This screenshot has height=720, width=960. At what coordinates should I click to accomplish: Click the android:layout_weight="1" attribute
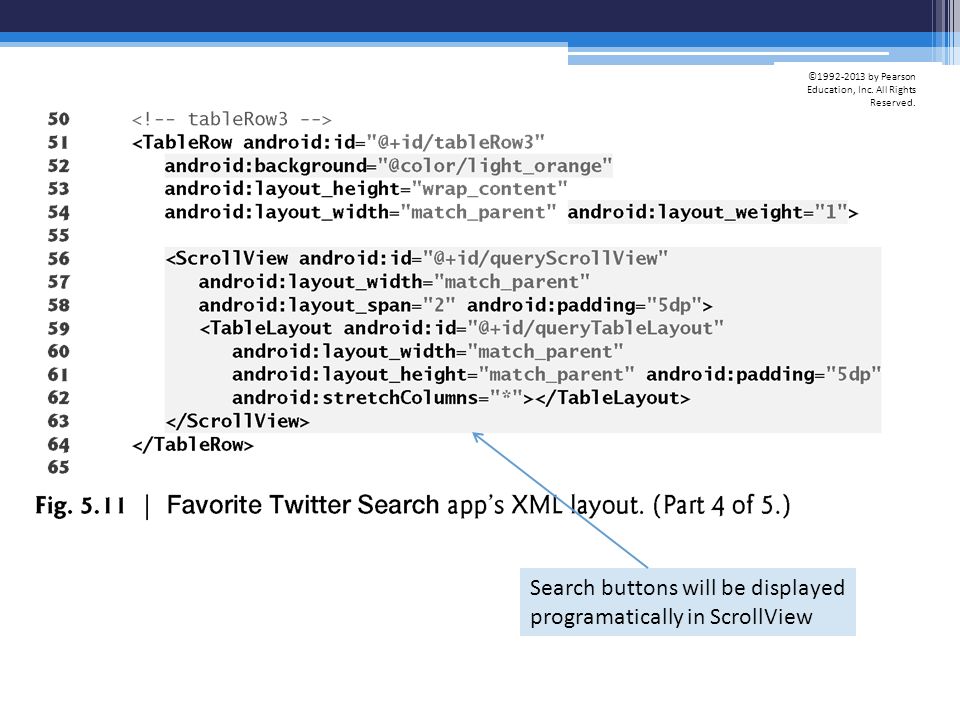[x=708, y=212]
